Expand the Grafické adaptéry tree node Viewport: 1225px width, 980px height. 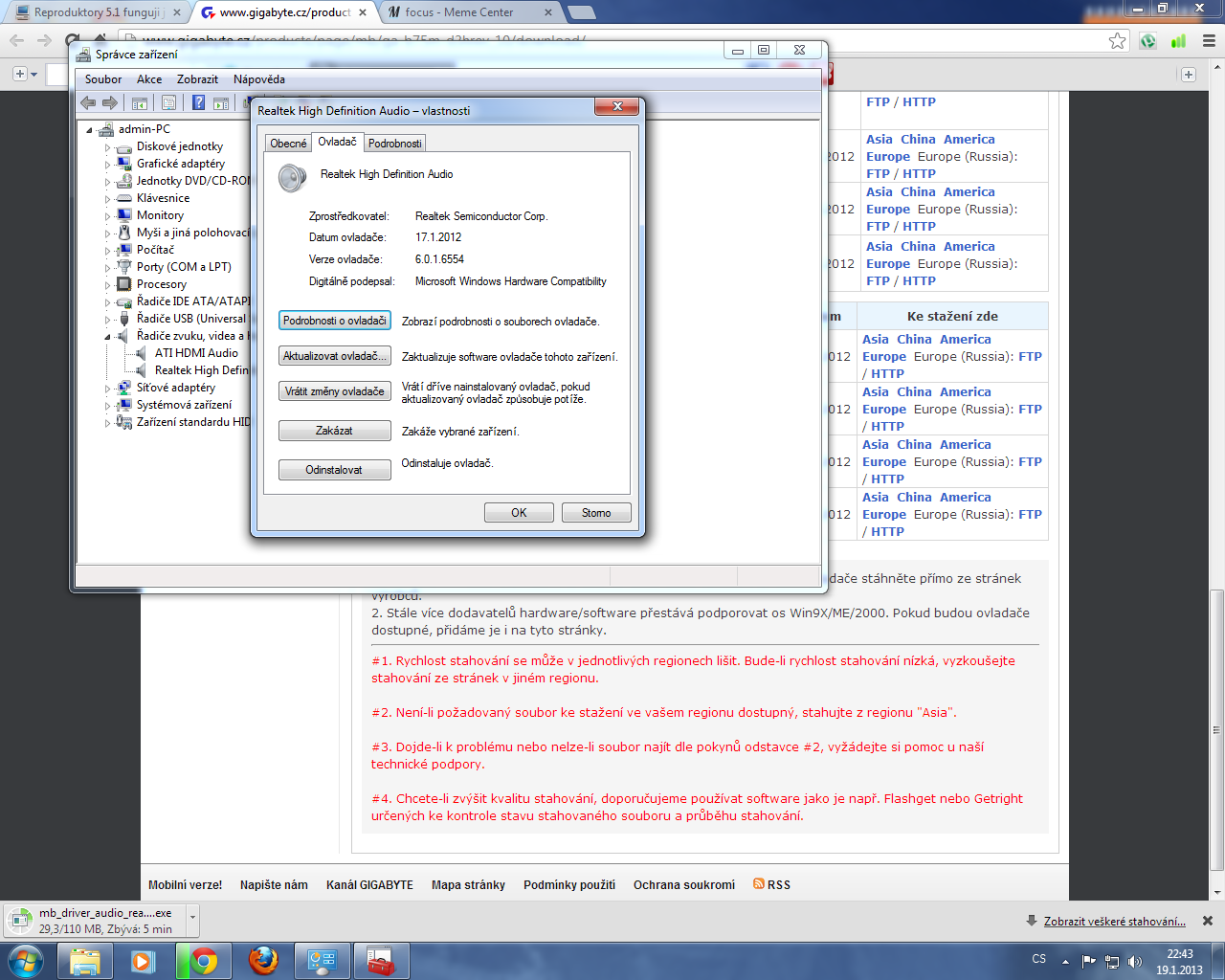(108, 165)
